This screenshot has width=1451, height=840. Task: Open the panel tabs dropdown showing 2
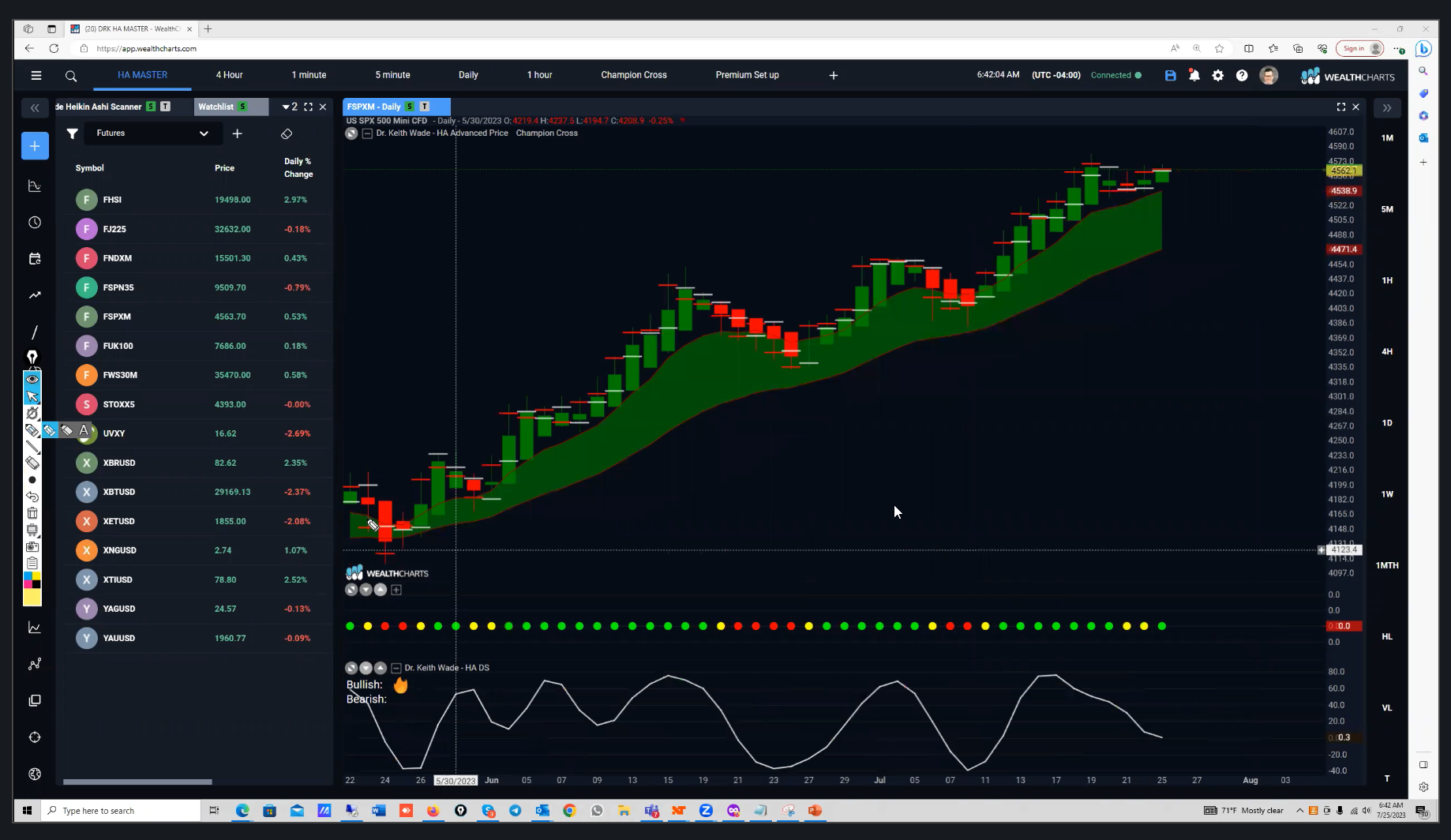point(290,107)
